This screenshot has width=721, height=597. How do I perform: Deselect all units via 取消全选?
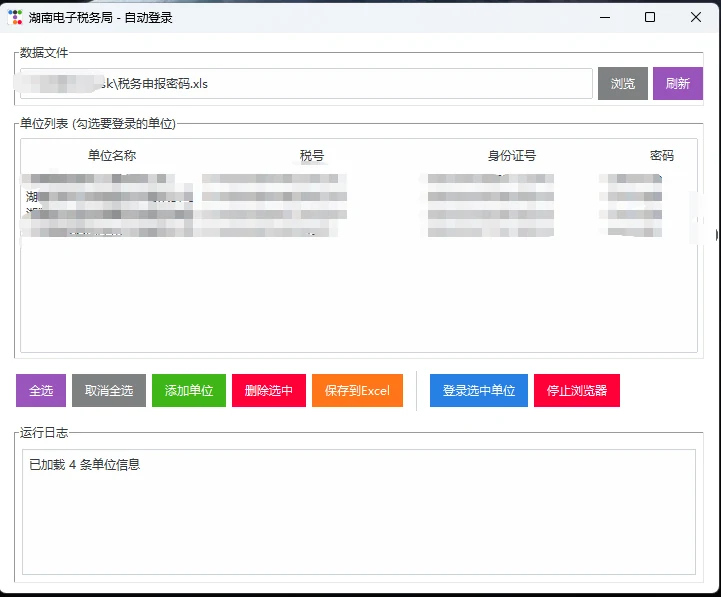pos(109,390)
